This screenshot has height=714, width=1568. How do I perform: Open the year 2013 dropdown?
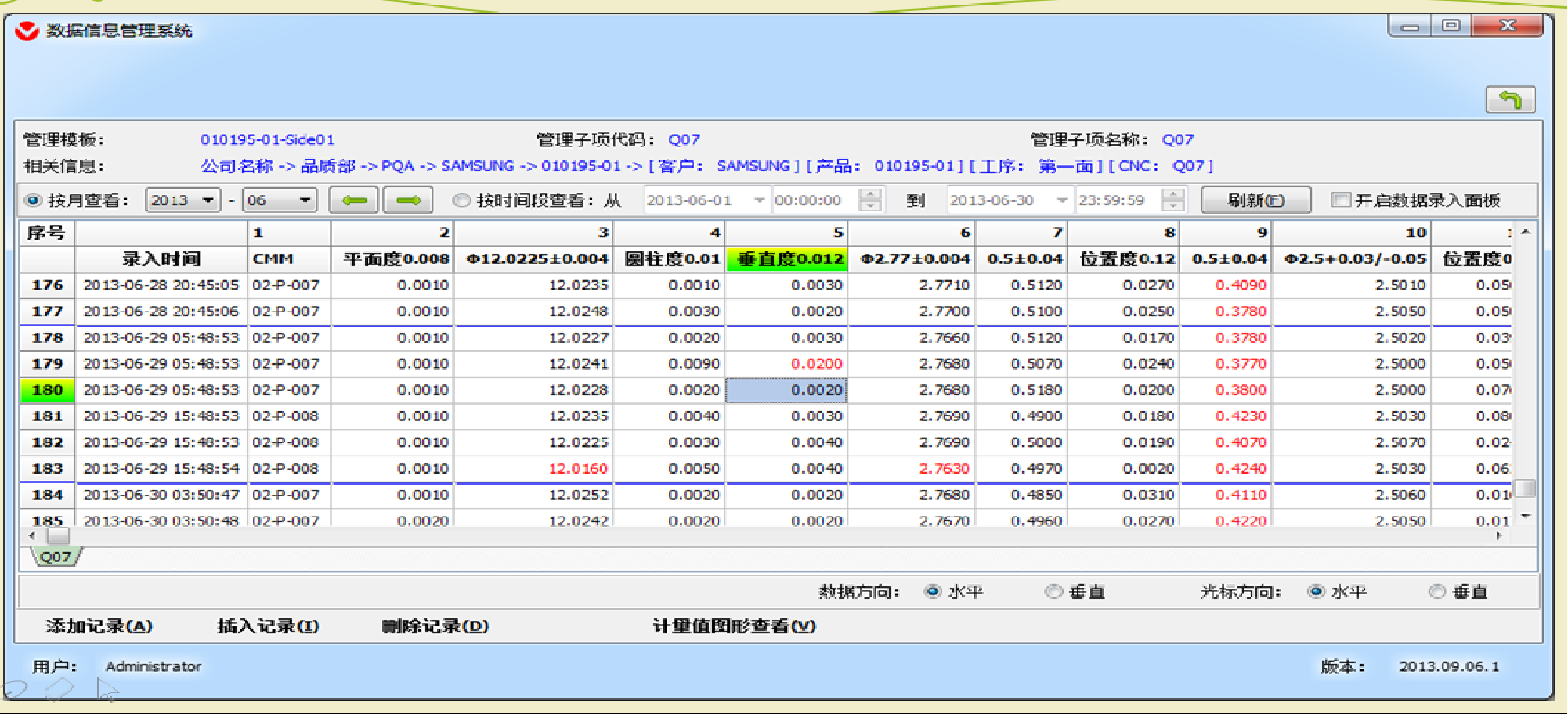click(x=208, y=200)
